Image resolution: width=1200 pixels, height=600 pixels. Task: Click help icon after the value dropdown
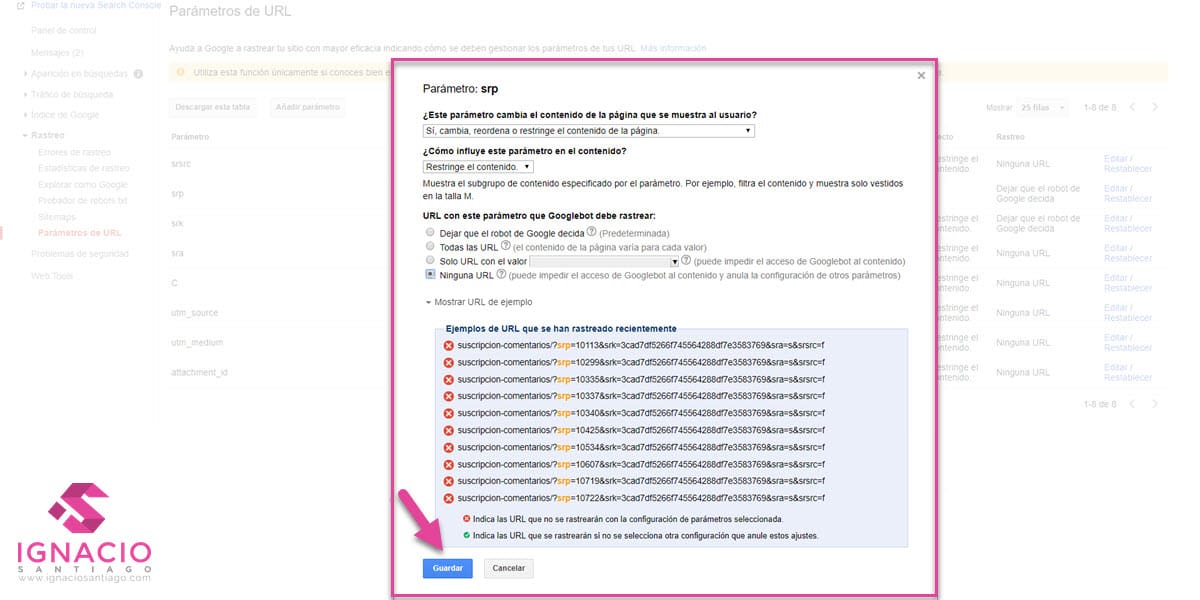686,260
